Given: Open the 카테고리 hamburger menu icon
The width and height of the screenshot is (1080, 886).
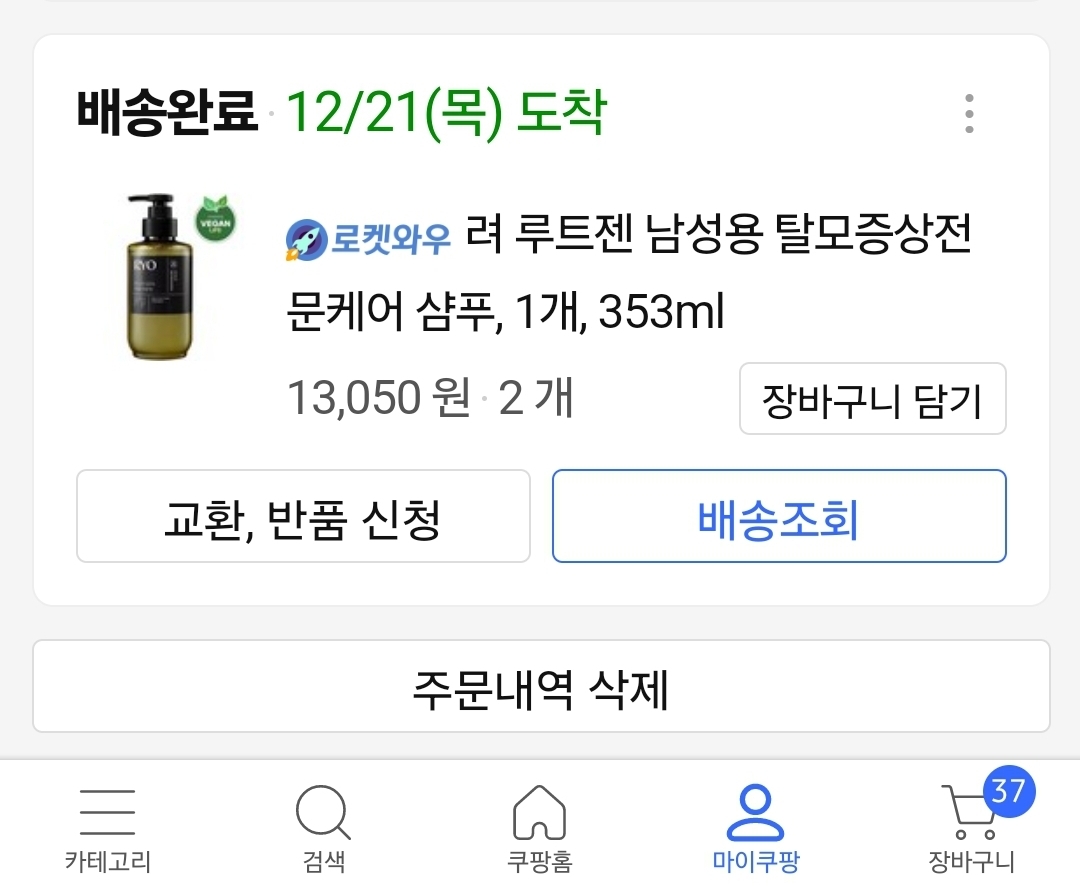Looking at the screenshot, I should (x=107, y=812).
